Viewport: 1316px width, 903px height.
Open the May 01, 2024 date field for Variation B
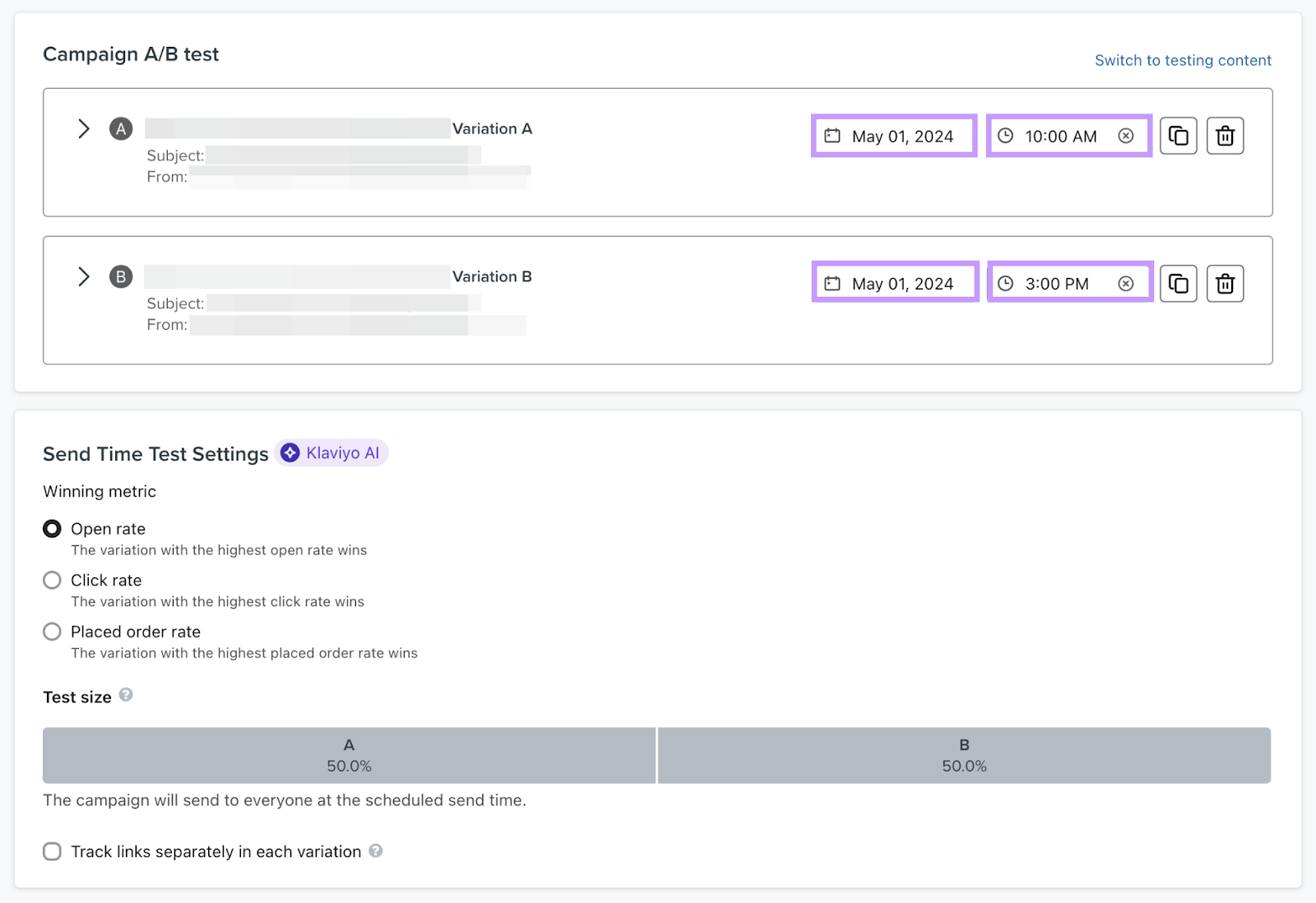[x=893, y=283]
